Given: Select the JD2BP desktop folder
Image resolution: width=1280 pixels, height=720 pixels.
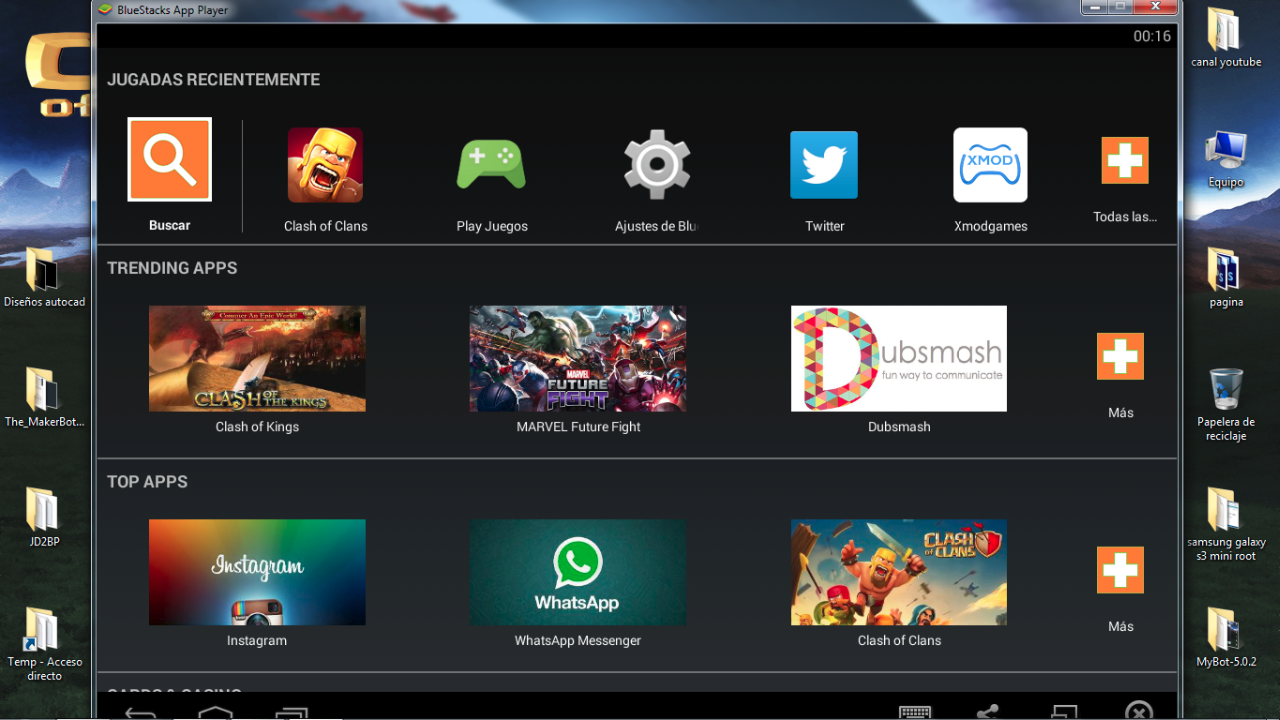Looking at the screenshot, I should click(44, 518).
